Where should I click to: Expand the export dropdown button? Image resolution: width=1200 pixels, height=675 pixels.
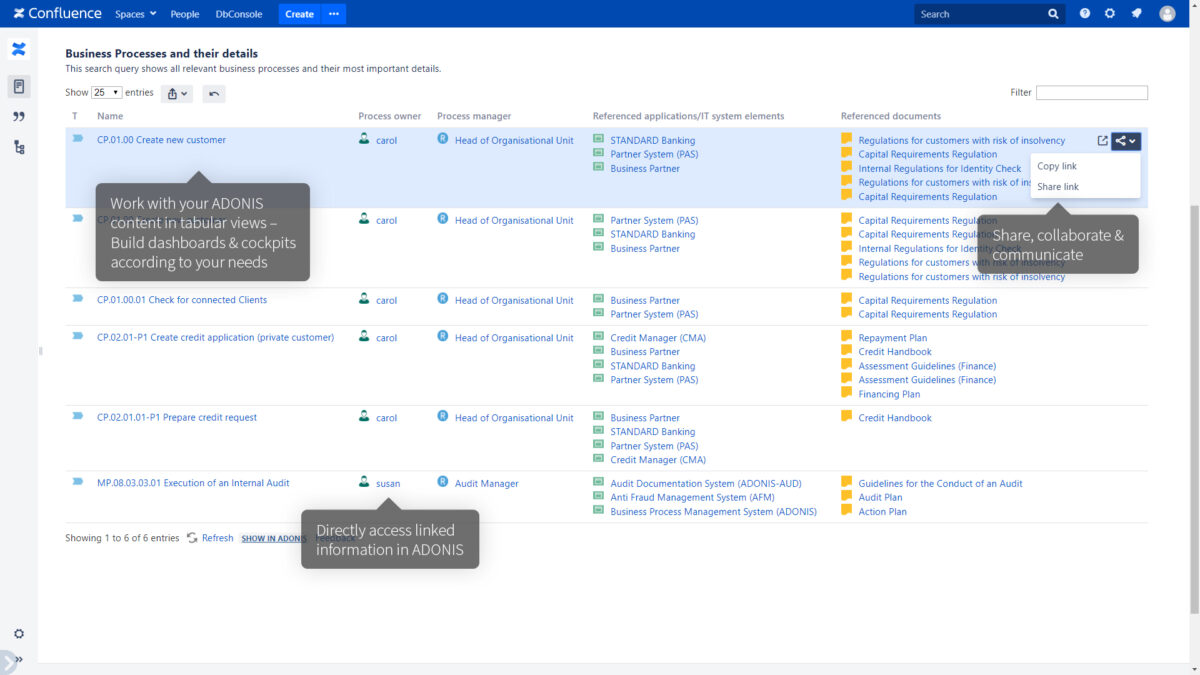point(176,93)
